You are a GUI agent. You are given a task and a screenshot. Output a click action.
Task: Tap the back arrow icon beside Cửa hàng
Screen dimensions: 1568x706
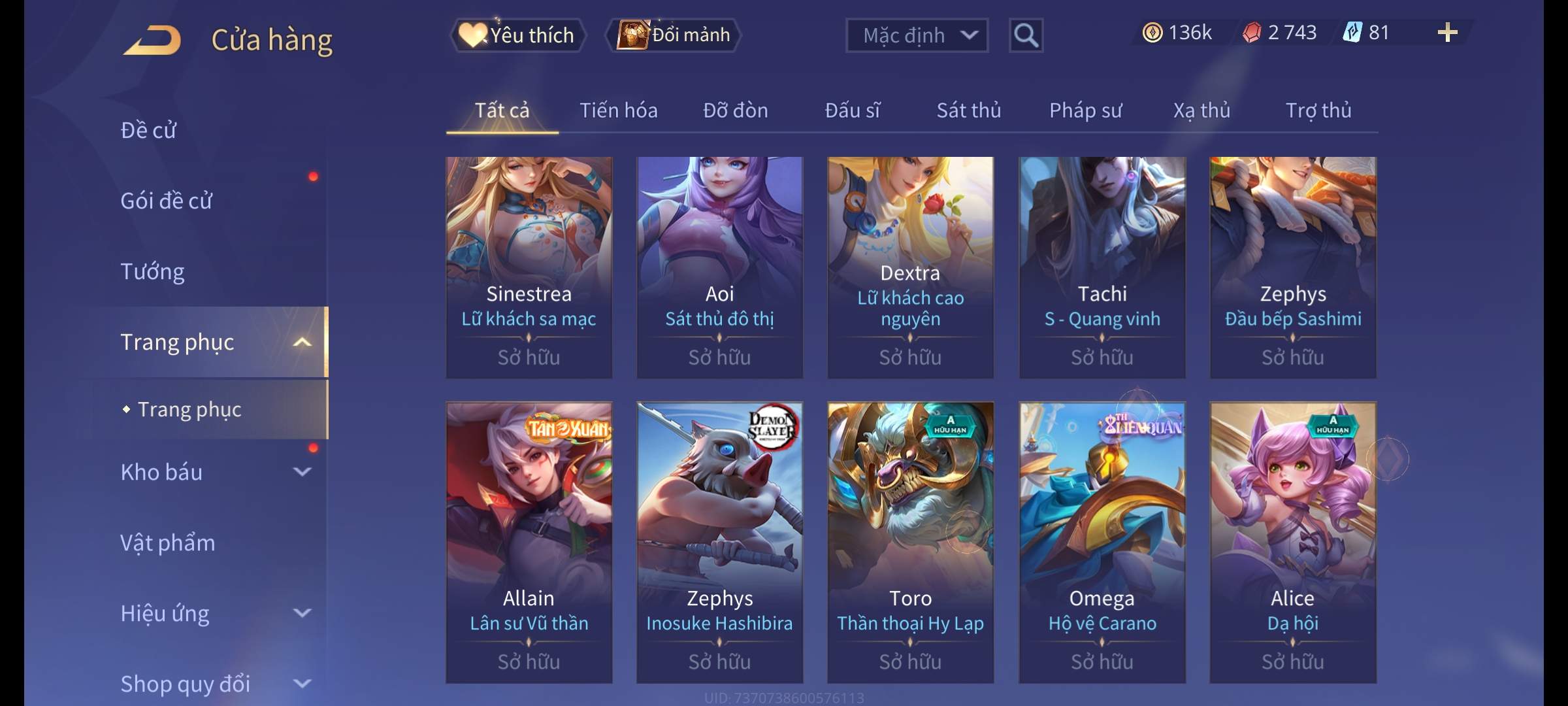click(x=152, y=40)
